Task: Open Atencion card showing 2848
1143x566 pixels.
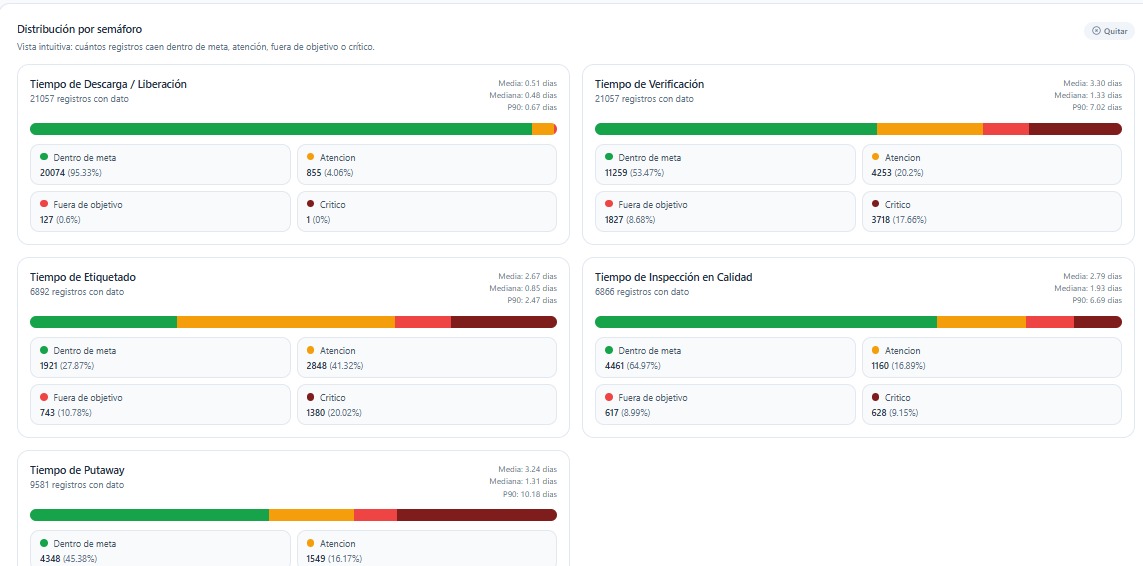Action: tap(426, 357)
